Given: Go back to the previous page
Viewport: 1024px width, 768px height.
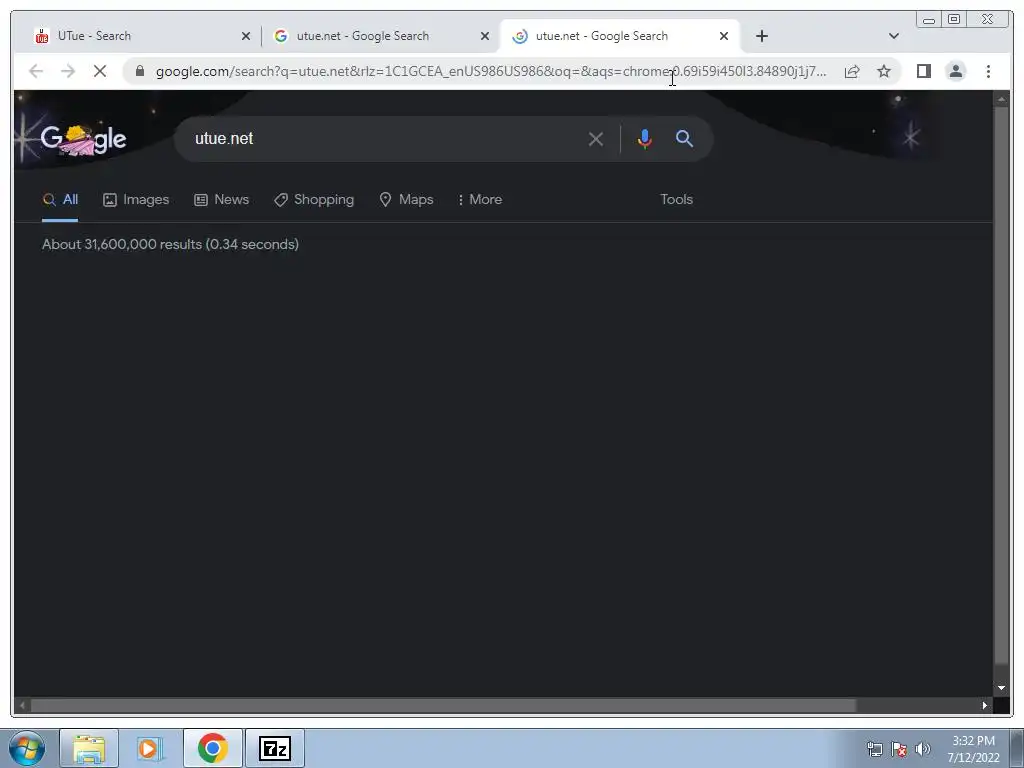Looking at the screenshot, I should point(36,71).
